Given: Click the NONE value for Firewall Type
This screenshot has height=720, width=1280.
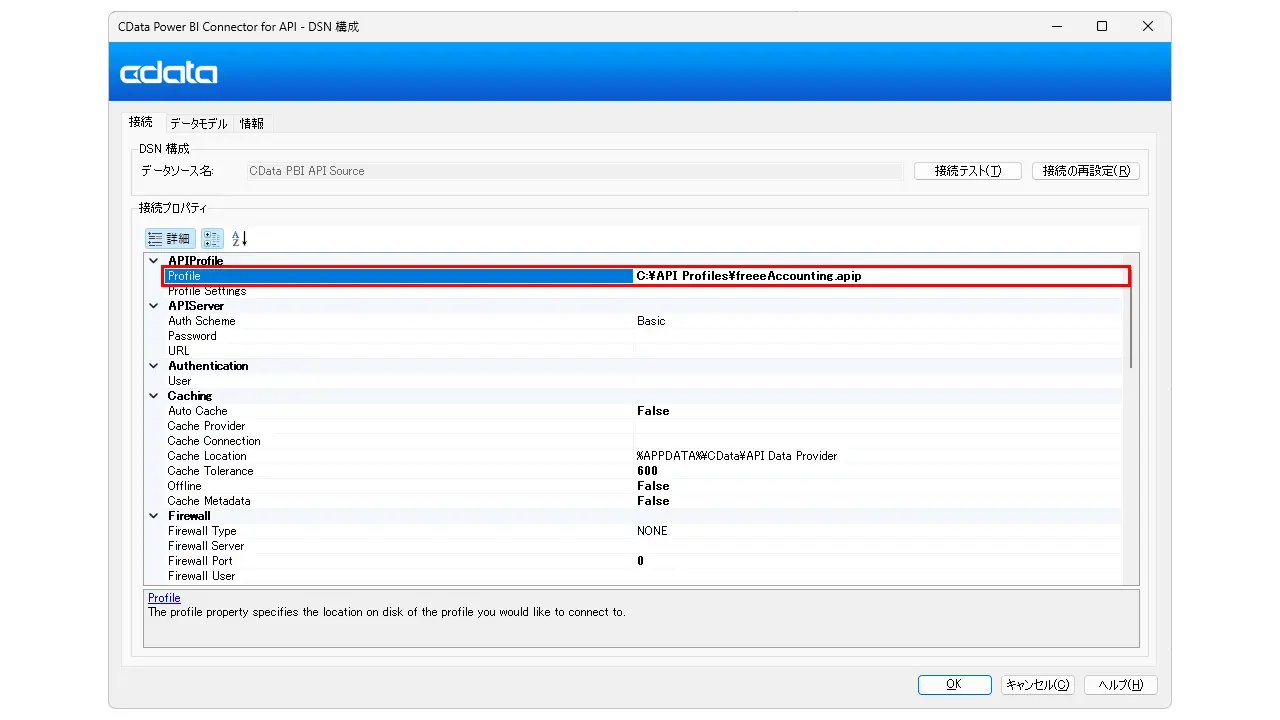Looking at the screenshot, I should [x=652, y=531].
